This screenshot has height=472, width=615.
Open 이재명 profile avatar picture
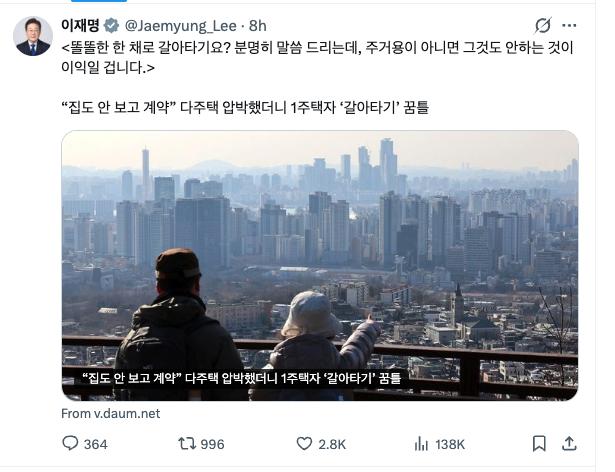tap(33, 36)
